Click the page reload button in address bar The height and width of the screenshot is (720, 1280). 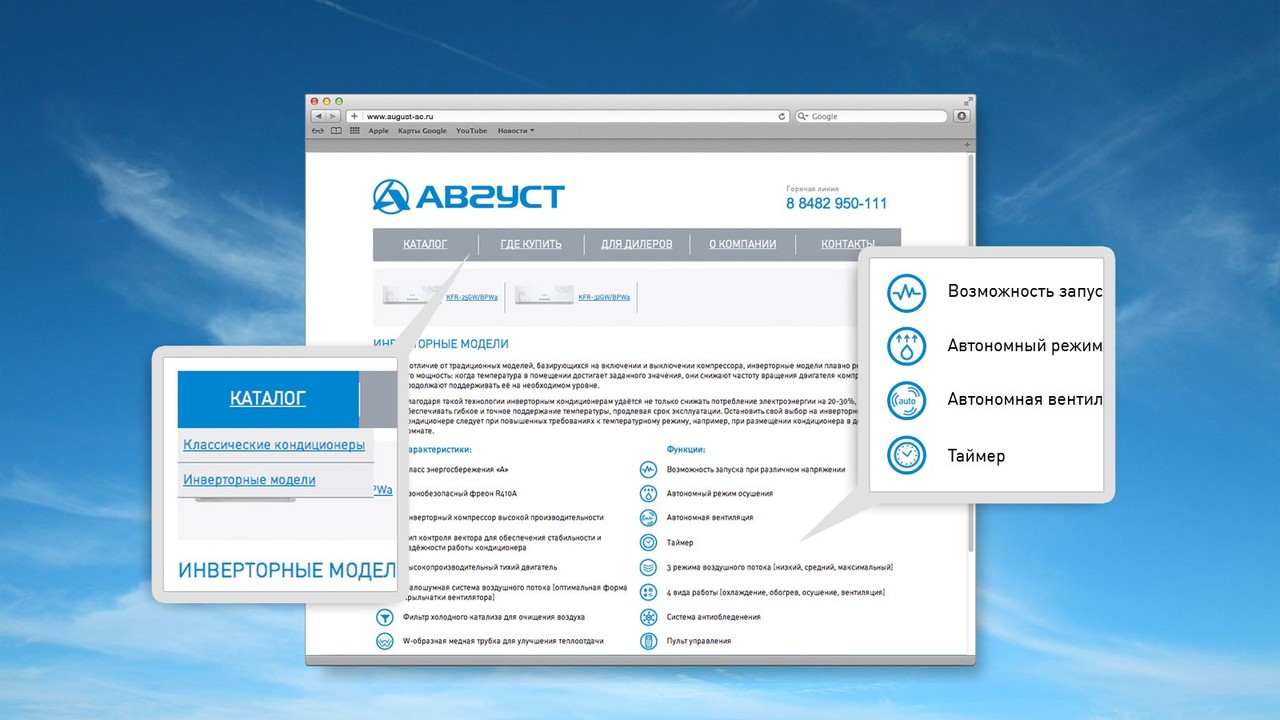pos(782,116)
